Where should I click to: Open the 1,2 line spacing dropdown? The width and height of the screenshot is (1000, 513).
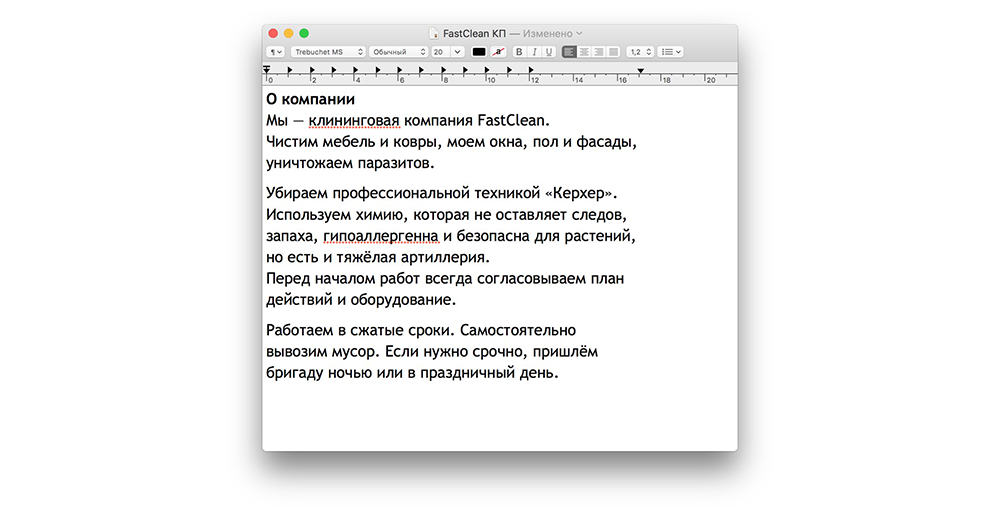point(640,52)
